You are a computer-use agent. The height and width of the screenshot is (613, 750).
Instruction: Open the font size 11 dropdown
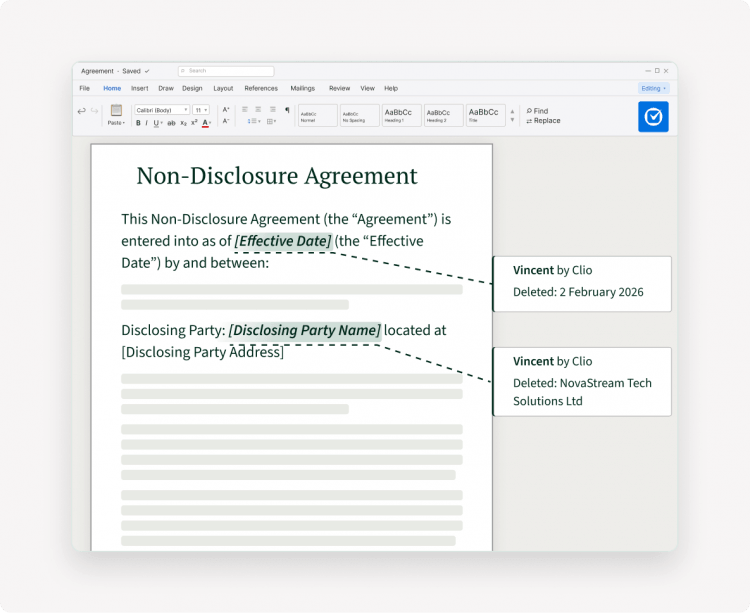coord(201,110)
